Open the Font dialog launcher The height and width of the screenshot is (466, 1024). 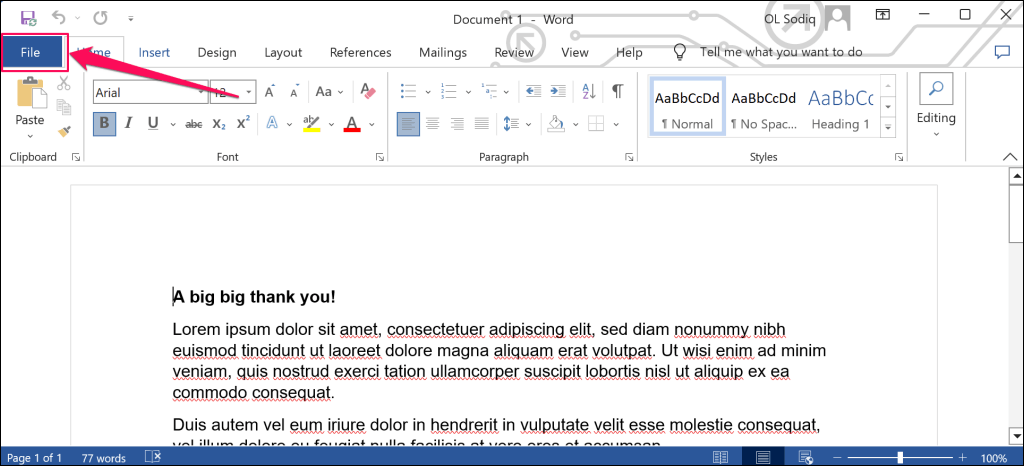[379, 157]
